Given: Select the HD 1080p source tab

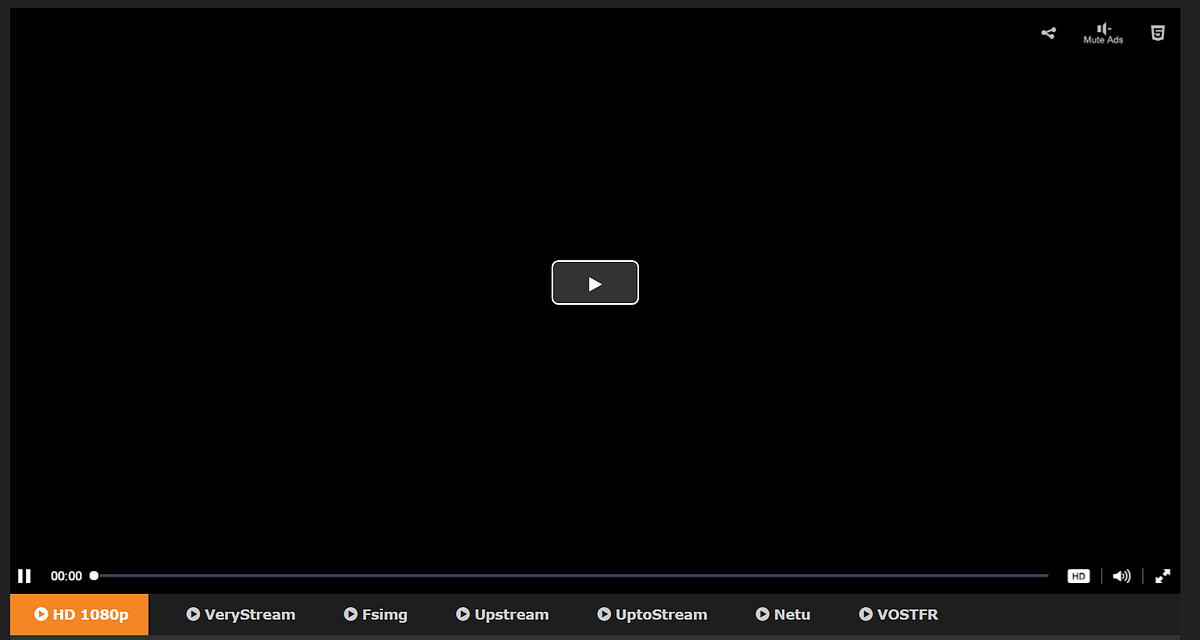Looking at the screenshot, I should [x=80, y=614].
